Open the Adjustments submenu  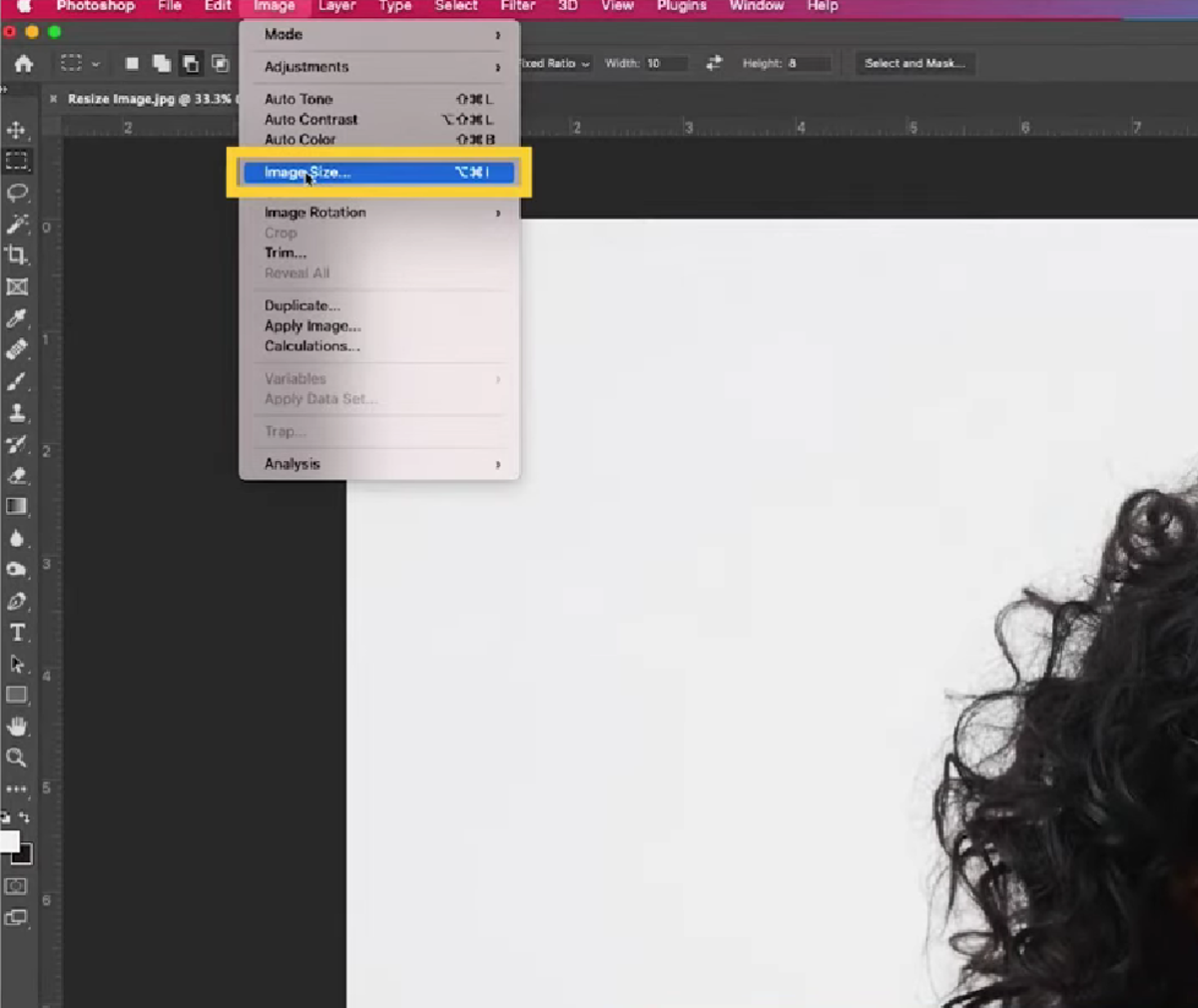305,67
